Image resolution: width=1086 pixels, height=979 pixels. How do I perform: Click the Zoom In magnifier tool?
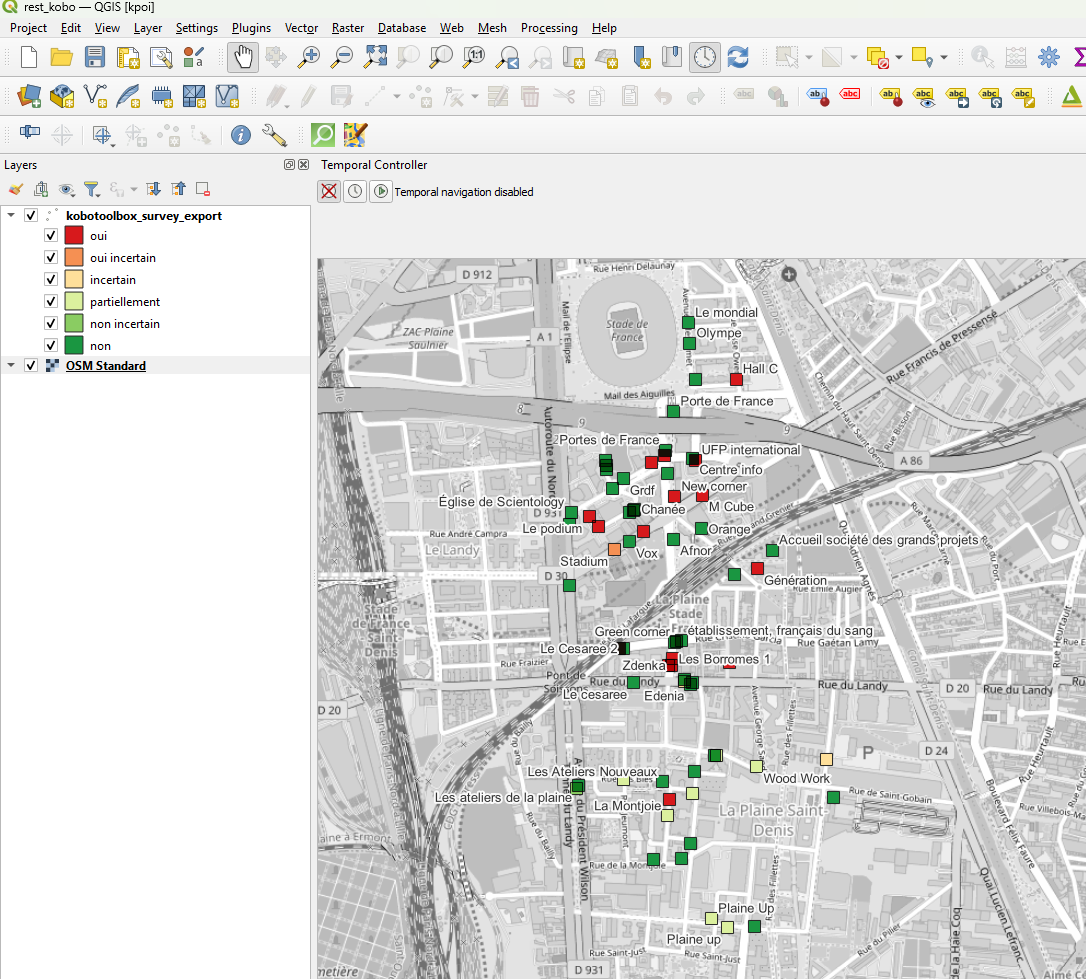point(309,57)
